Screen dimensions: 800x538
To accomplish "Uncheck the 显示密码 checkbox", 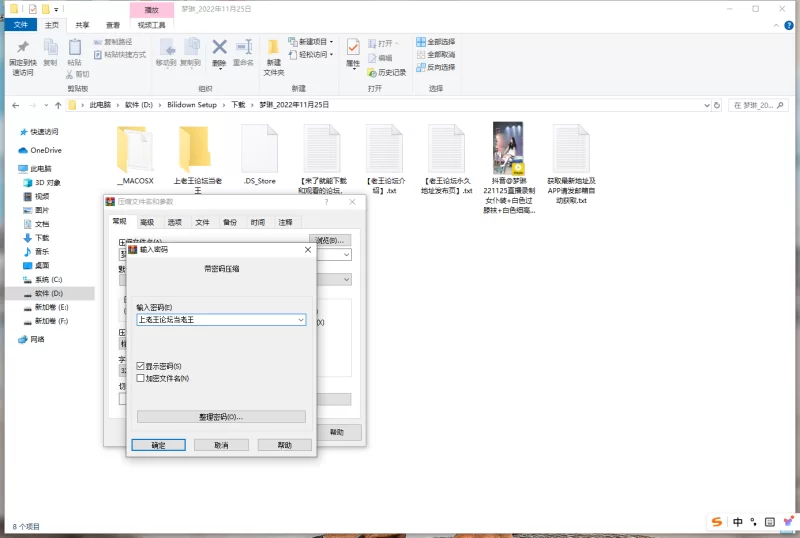I will [x=141, y=367].
